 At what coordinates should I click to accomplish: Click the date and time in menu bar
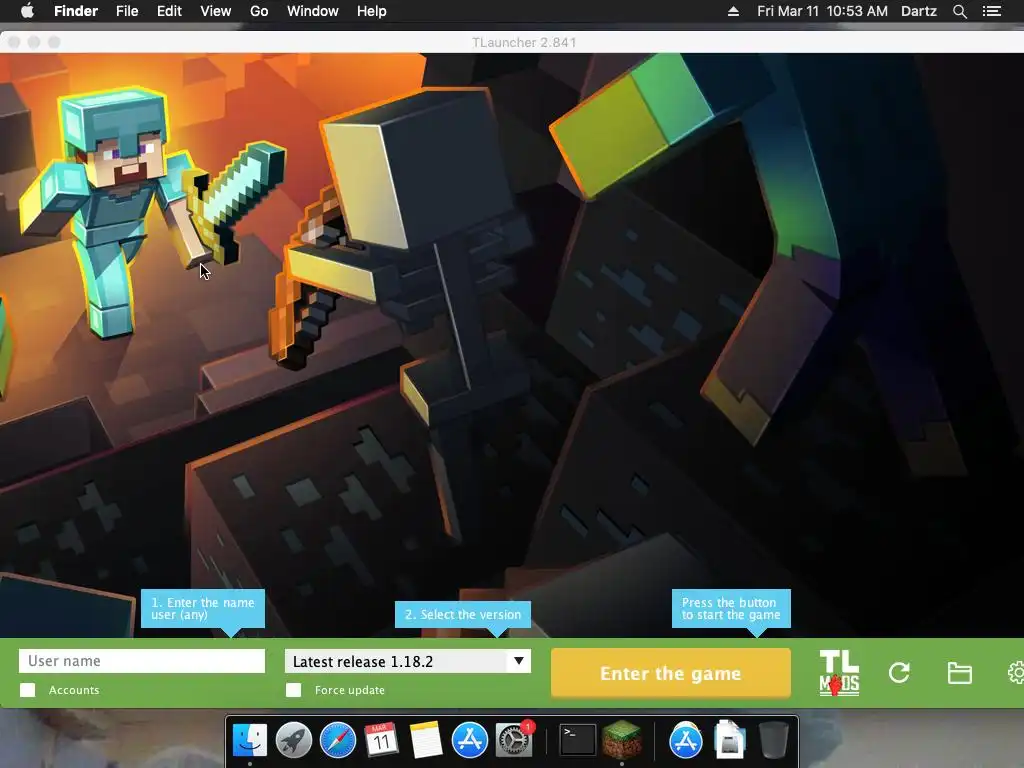pyautogui.click(x=822, y=11)
